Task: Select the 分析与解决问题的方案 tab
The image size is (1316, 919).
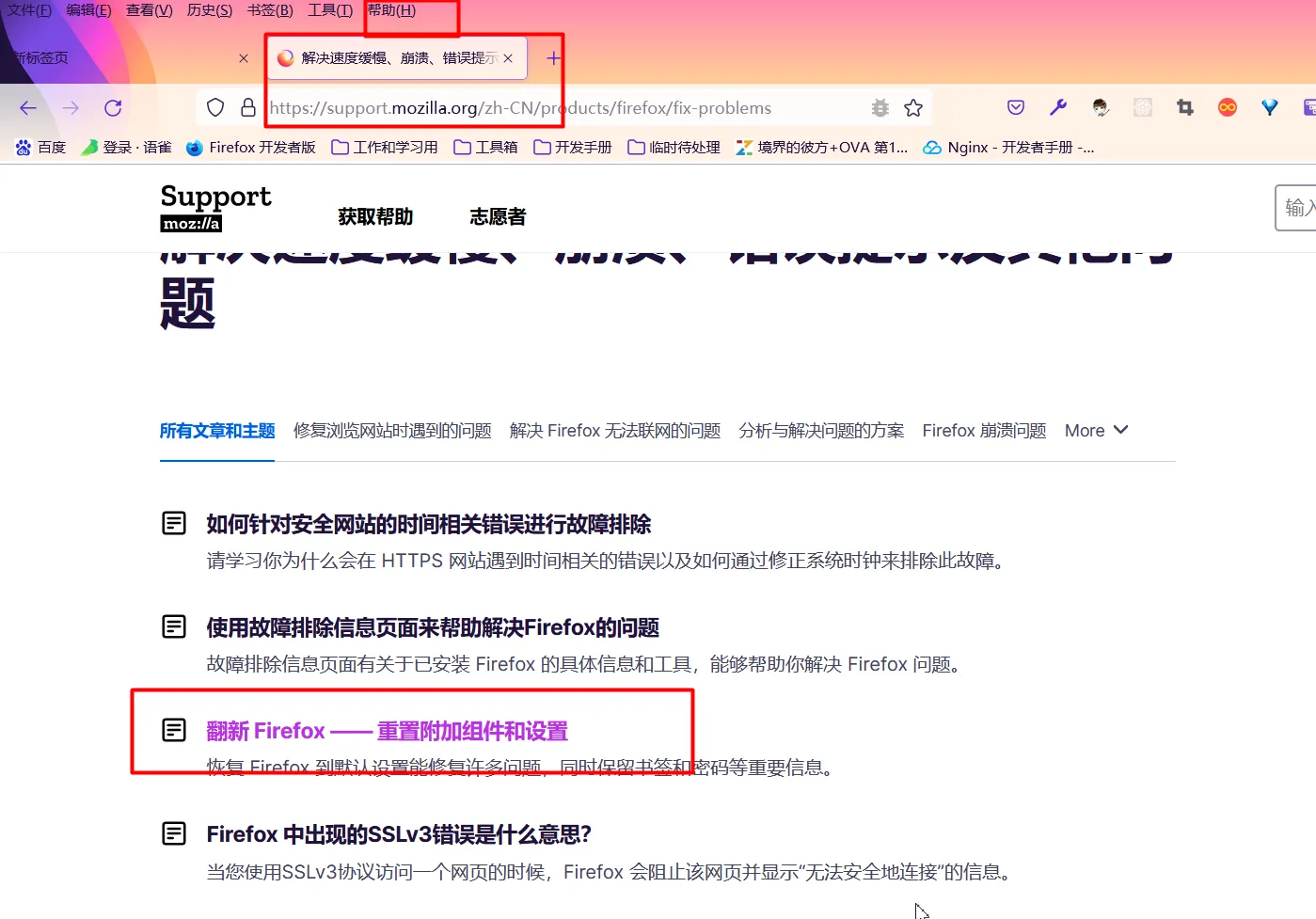Action: pos(821,431)
